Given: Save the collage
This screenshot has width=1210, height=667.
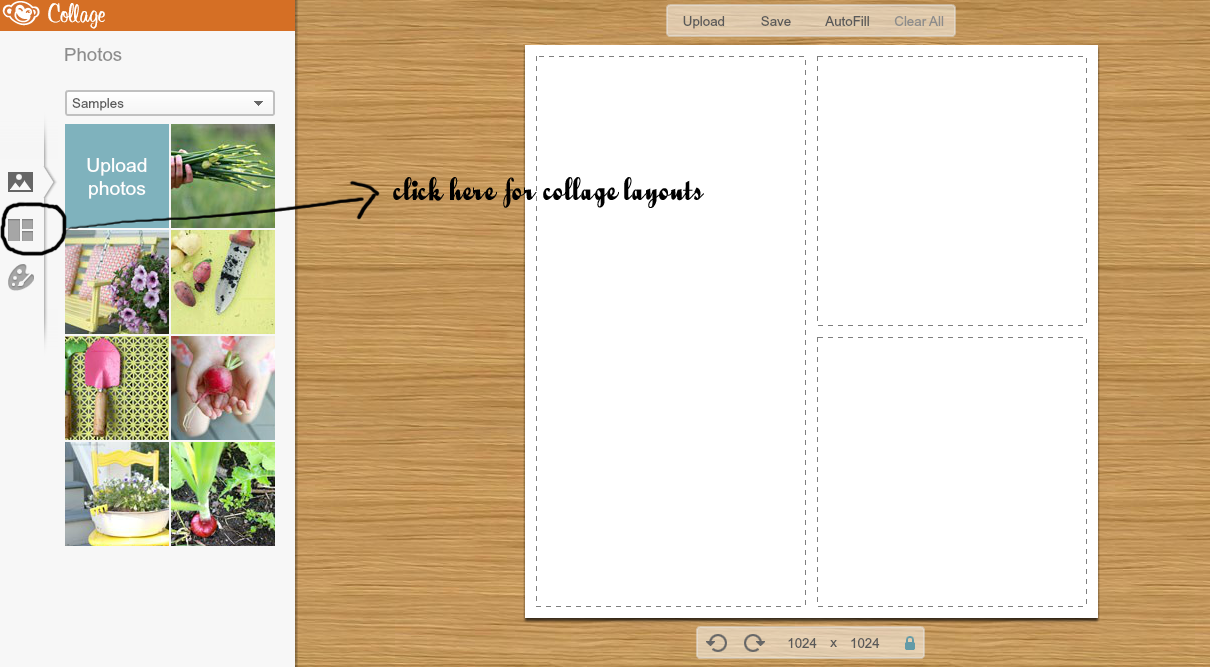Looking at the screenshot, I should 775,20.
